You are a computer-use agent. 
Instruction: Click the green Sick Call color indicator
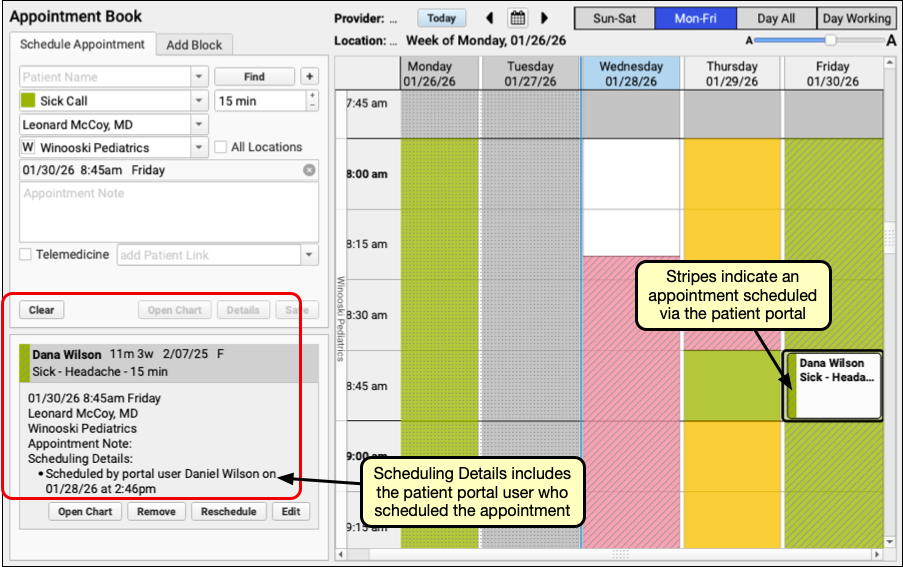[x=28, y=101]
